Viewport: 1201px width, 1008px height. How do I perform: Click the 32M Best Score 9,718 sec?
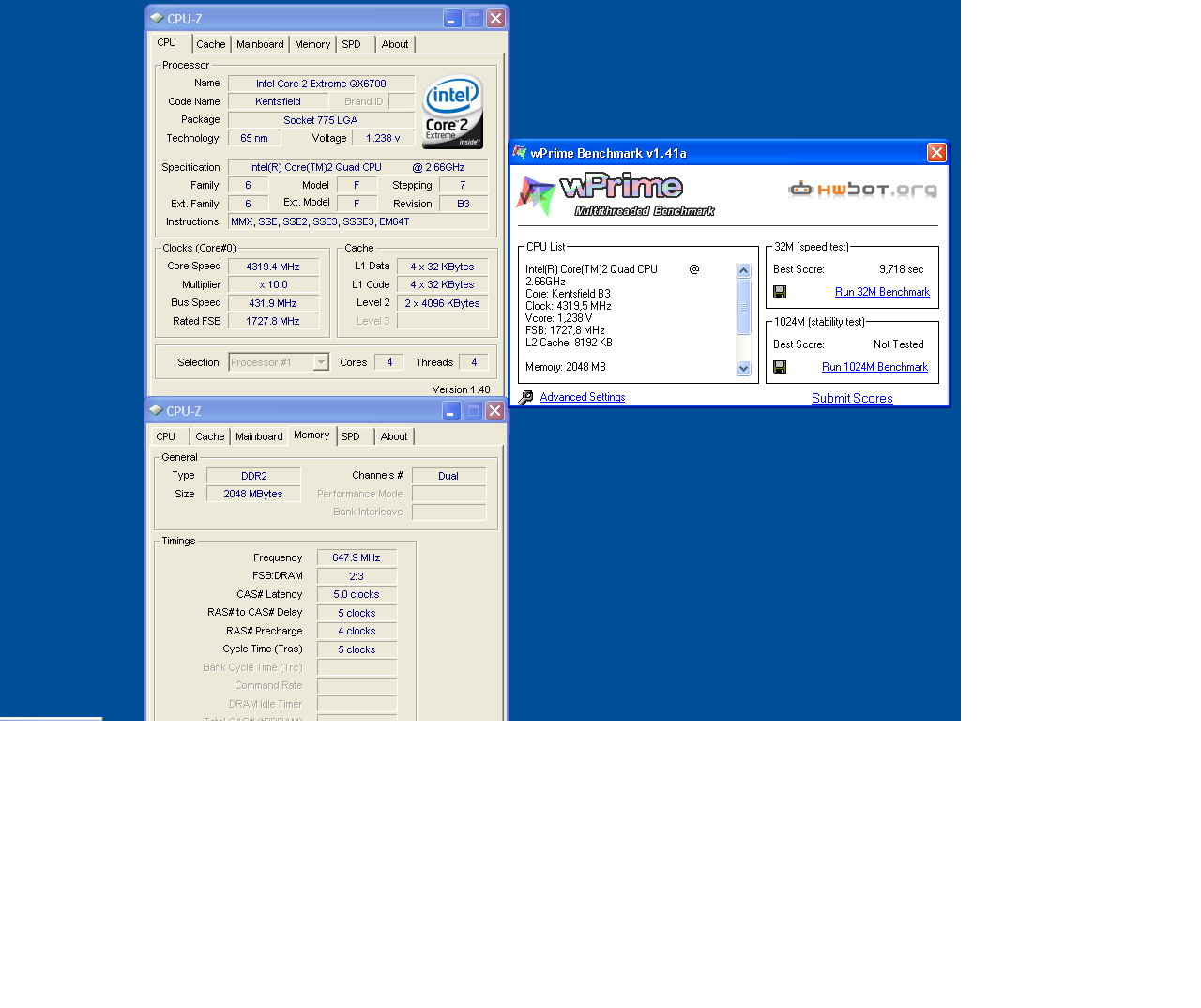[x=901, y=269]
